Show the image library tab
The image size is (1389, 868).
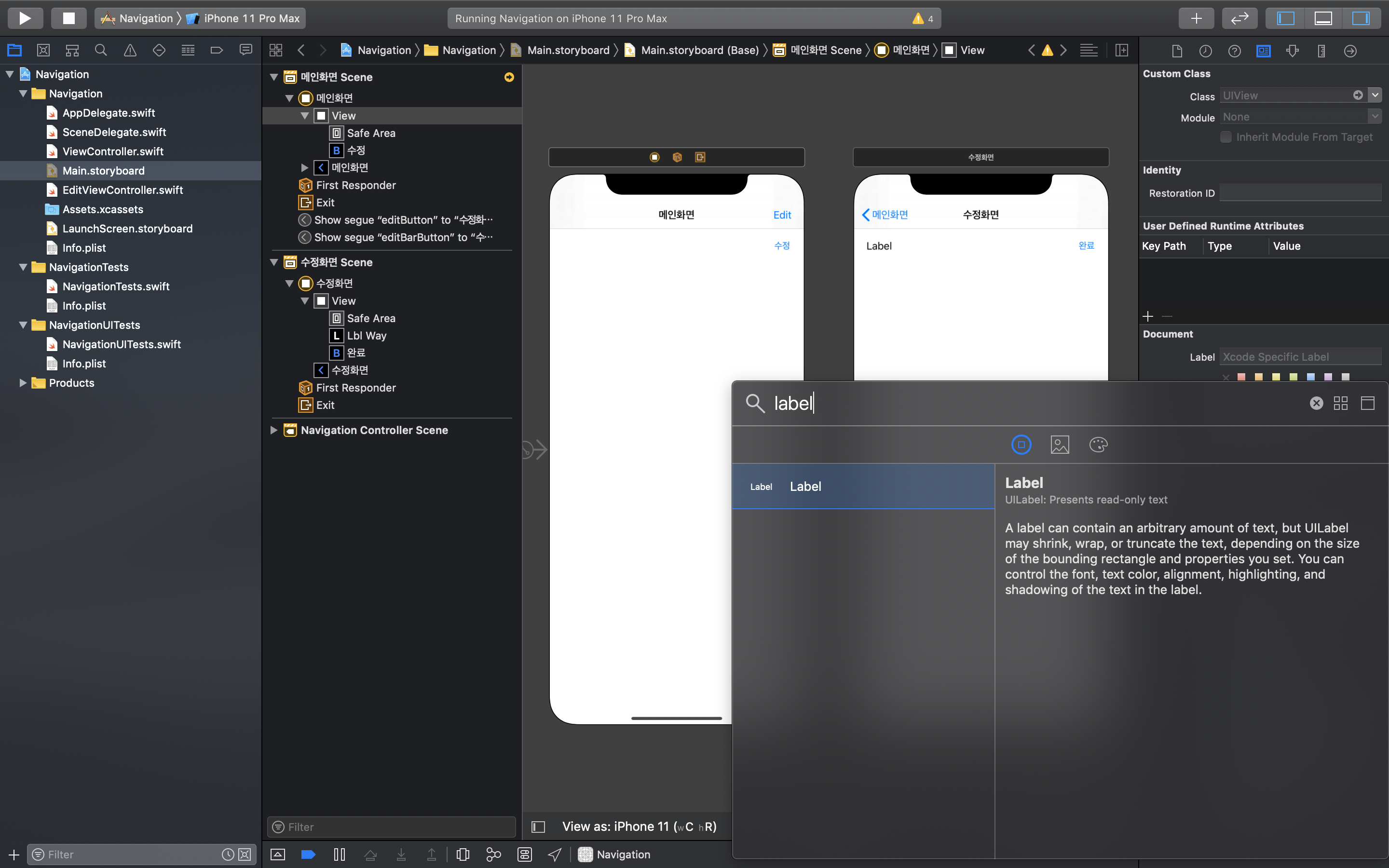[x=1060, y=445]
